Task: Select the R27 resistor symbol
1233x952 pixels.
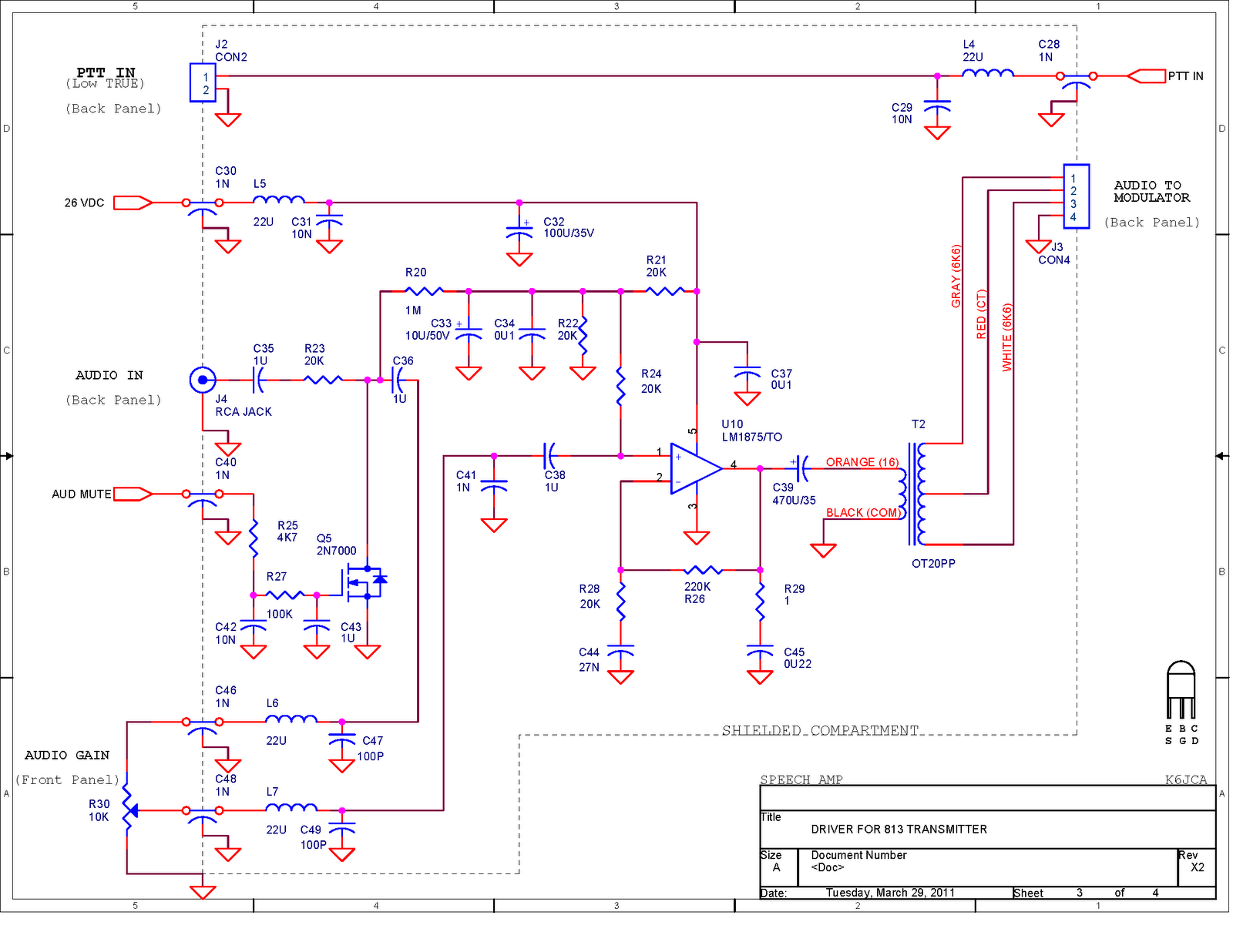Action: pyautogui.click(x=285, y=595)
